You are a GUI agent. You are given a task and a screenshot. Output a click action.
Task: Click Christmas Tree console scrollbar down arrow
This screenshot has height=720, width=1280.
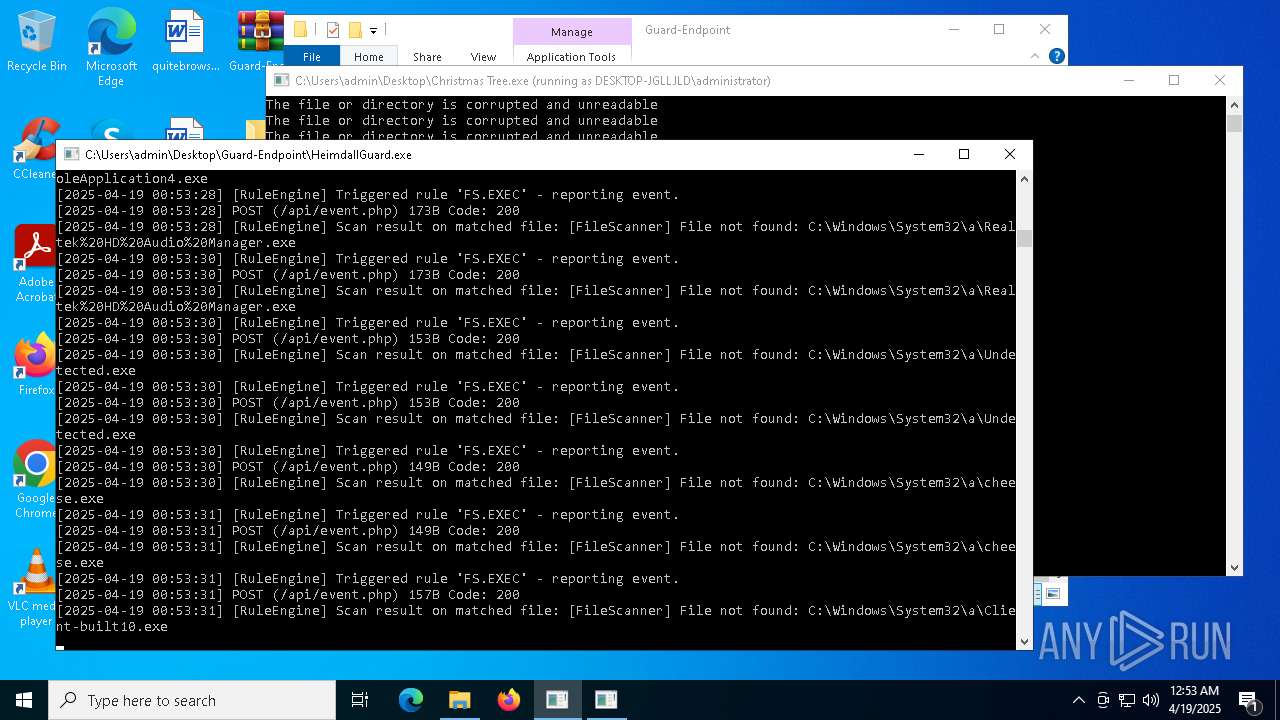[1234, 567]
